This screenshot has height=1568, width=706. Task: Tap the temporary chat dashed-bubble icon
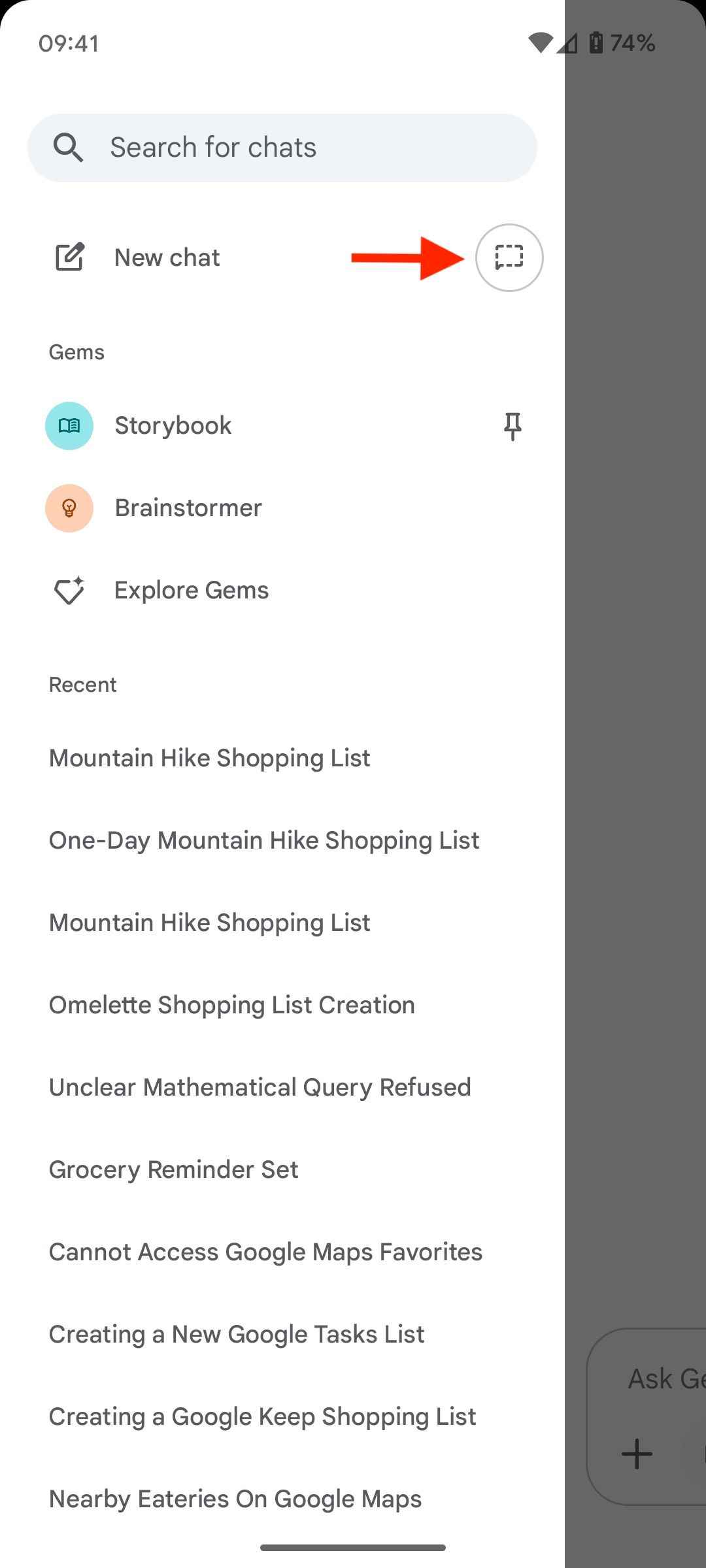pos(509,257)
